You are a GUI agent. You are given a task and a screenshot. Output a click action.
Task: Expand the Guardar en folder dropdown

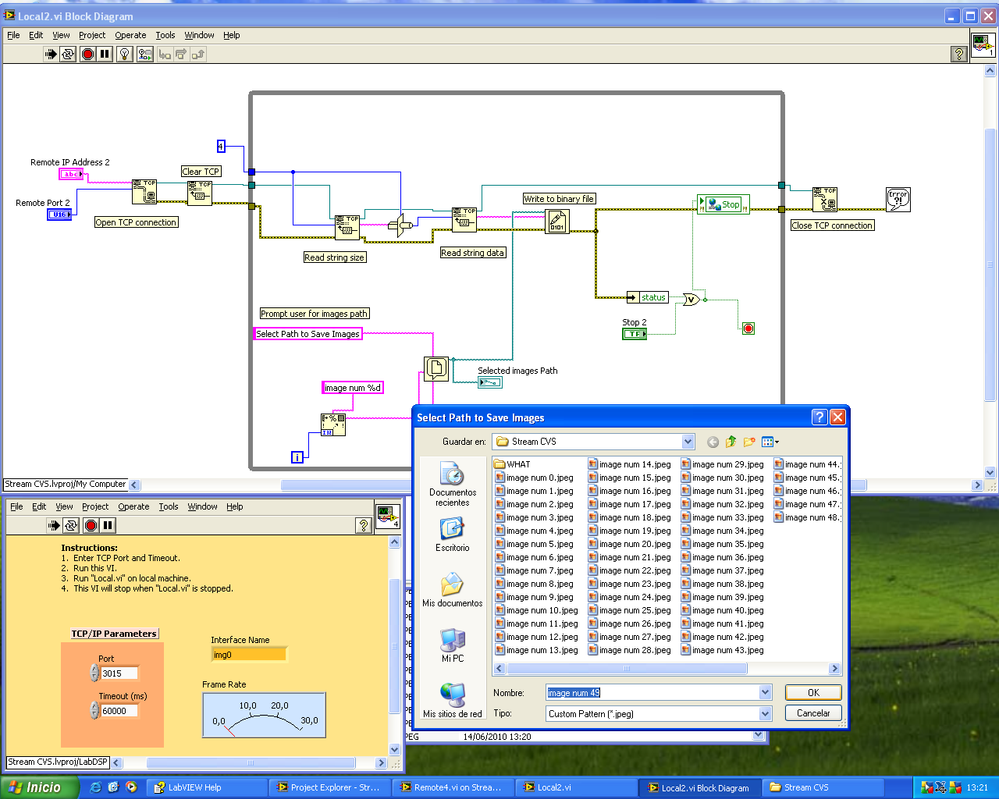(x=686, y=441)
